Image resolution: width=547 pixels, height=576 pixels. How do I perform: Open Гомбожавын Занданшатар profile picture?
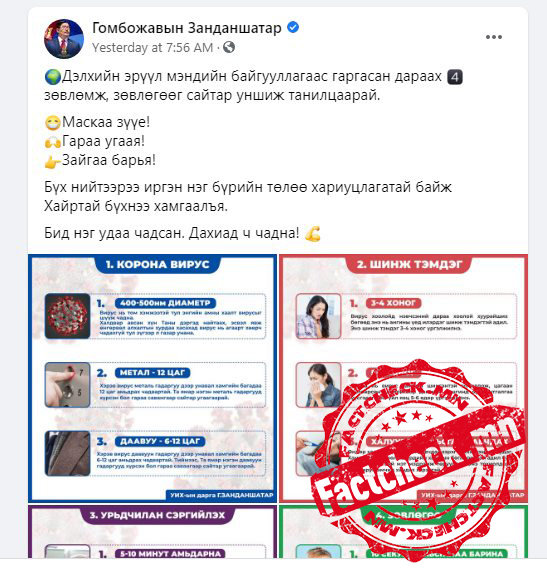[x=64, y=39]
